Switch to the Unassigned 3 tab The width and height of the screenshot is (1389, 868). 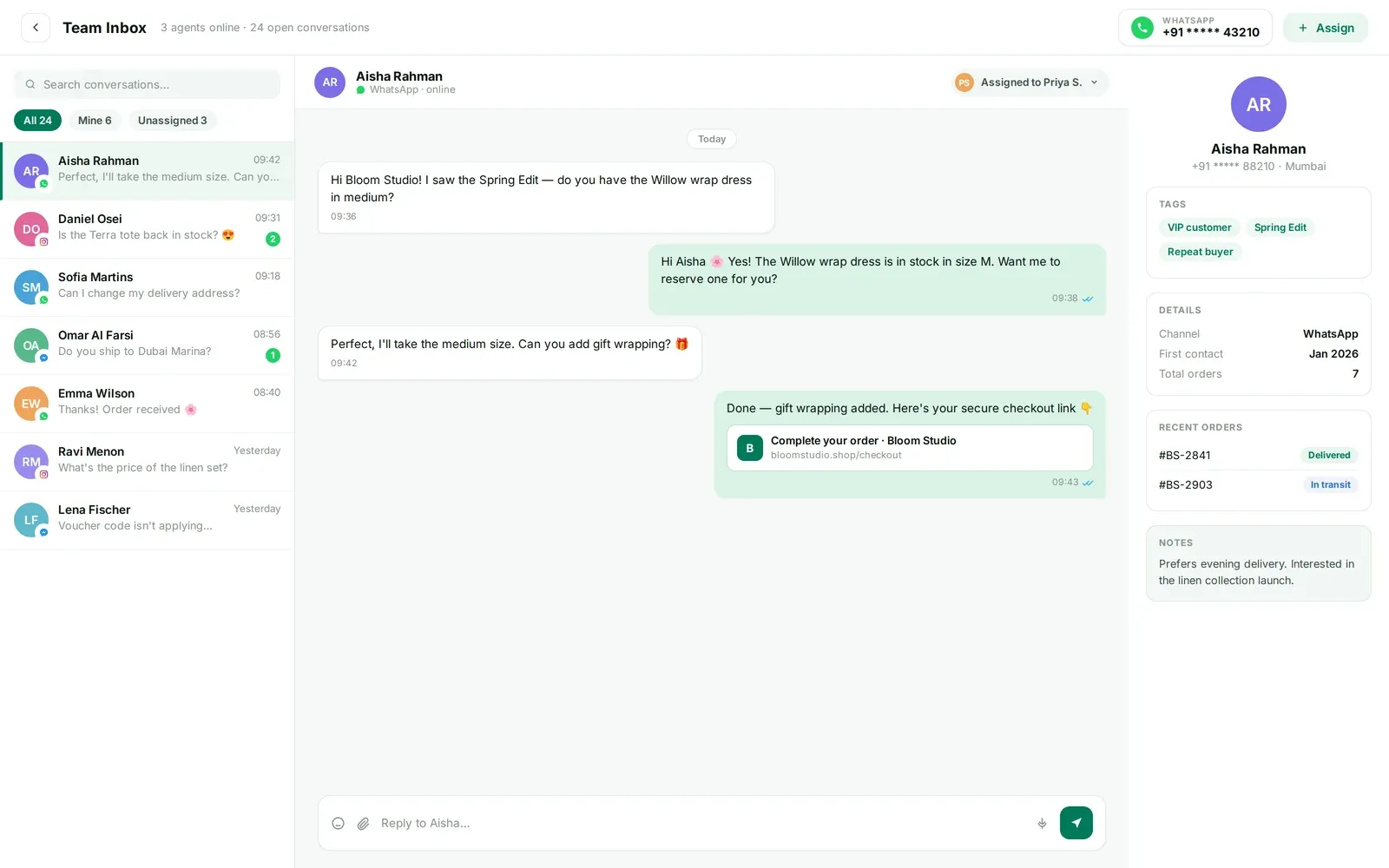coord(172,121)
